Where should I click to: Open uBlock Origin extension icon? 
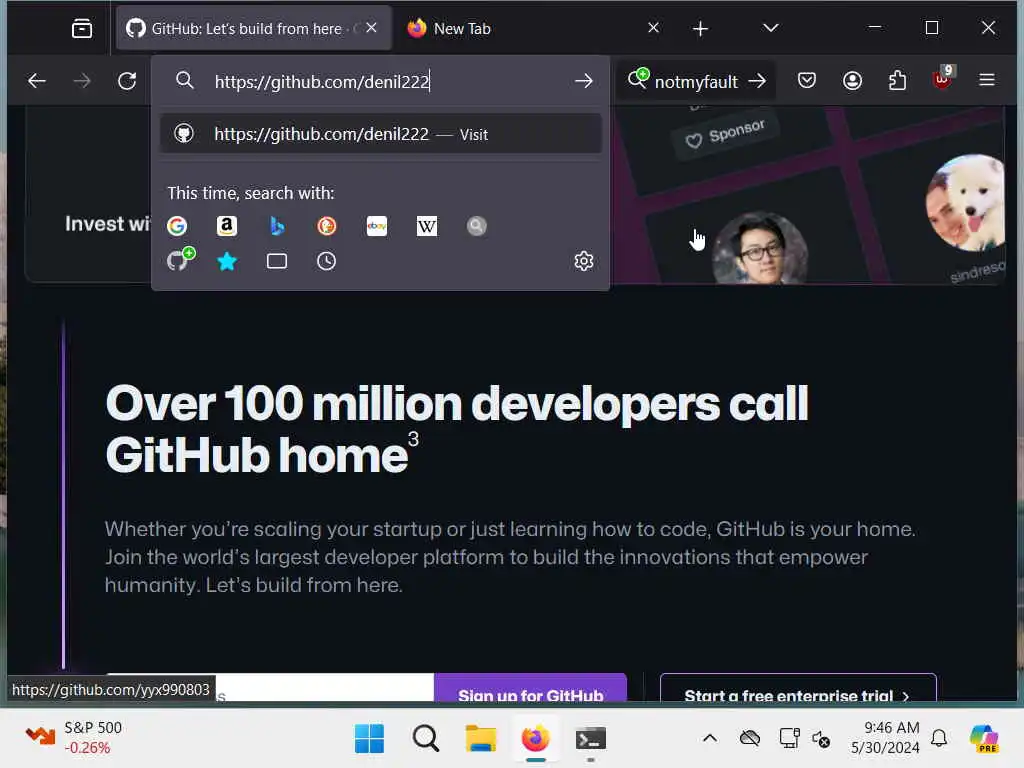(942, 79)
